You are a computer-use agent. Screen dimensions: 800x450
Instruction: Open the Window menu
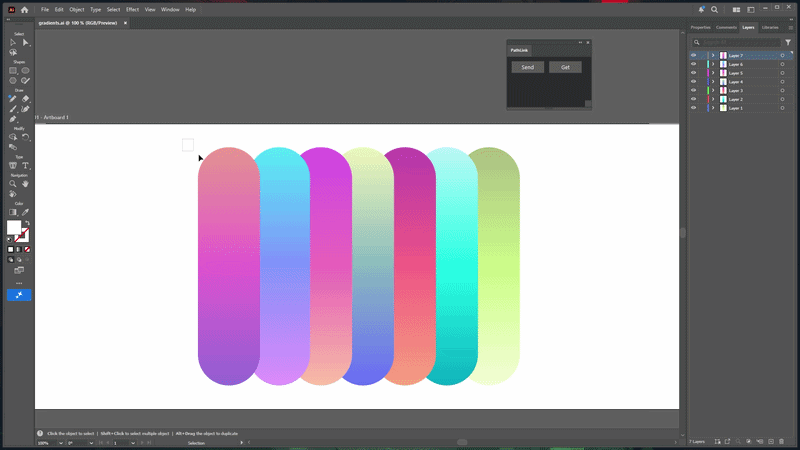(170, 10)
